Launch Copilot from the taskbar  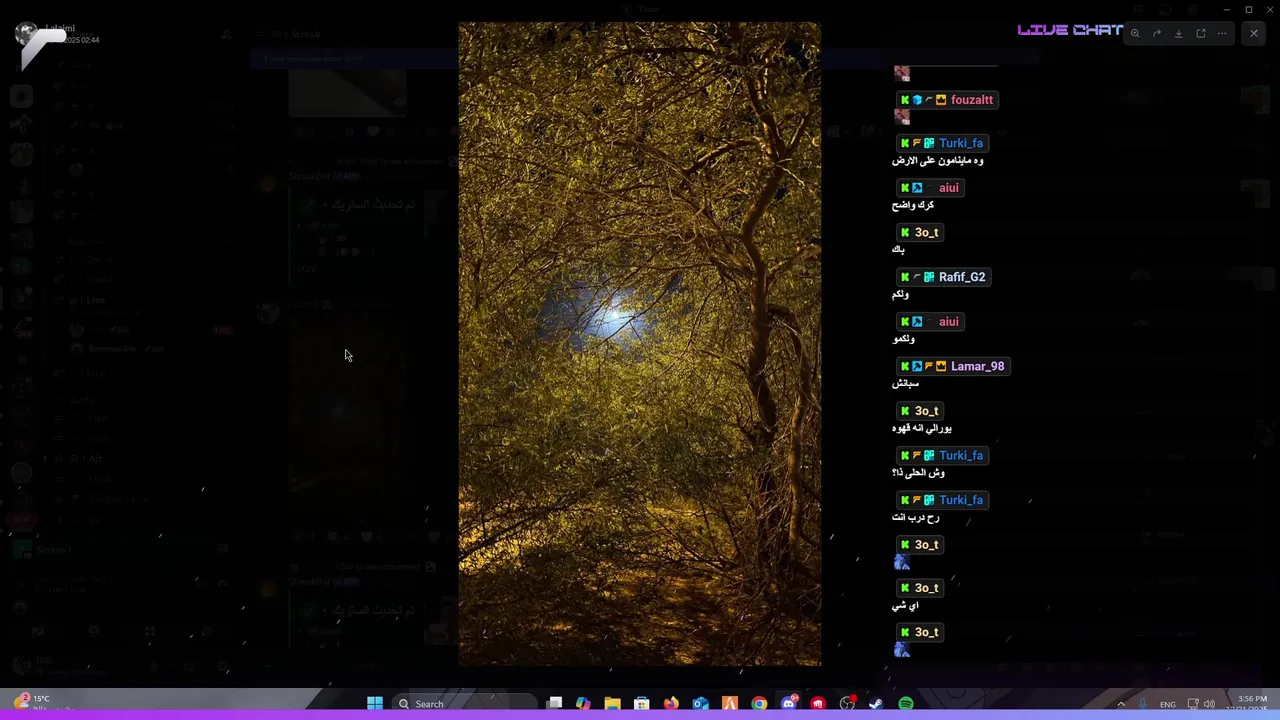(x=583, y=704)
